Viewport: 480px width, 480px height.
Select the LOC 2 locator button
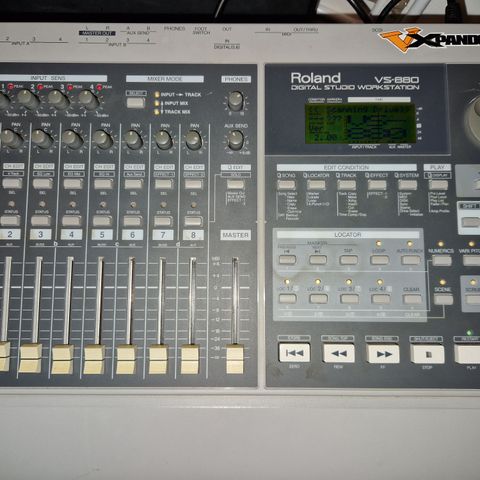tap(318, 299)
